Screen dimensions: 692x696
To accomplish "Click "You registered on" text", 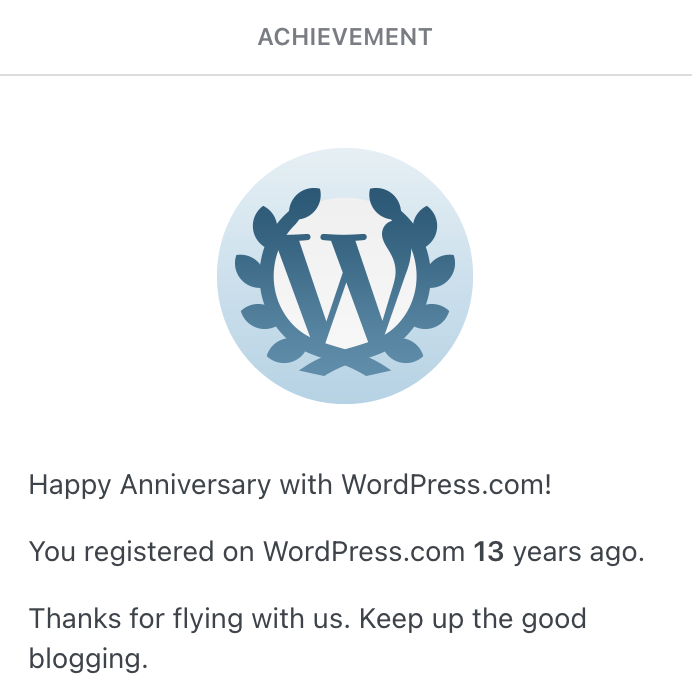I will [x=142, y=551].
